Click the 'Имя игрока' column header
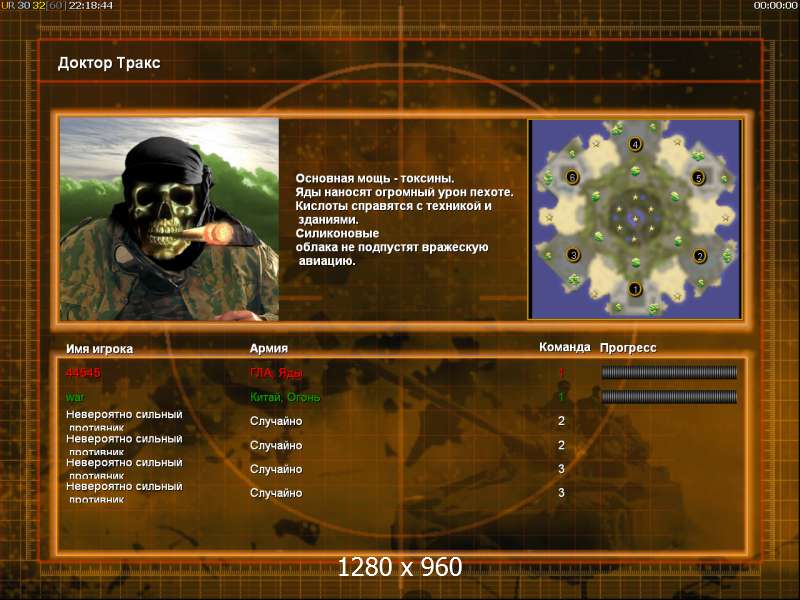800x600 pixels. pyautogui.click(x=99, y=349)
